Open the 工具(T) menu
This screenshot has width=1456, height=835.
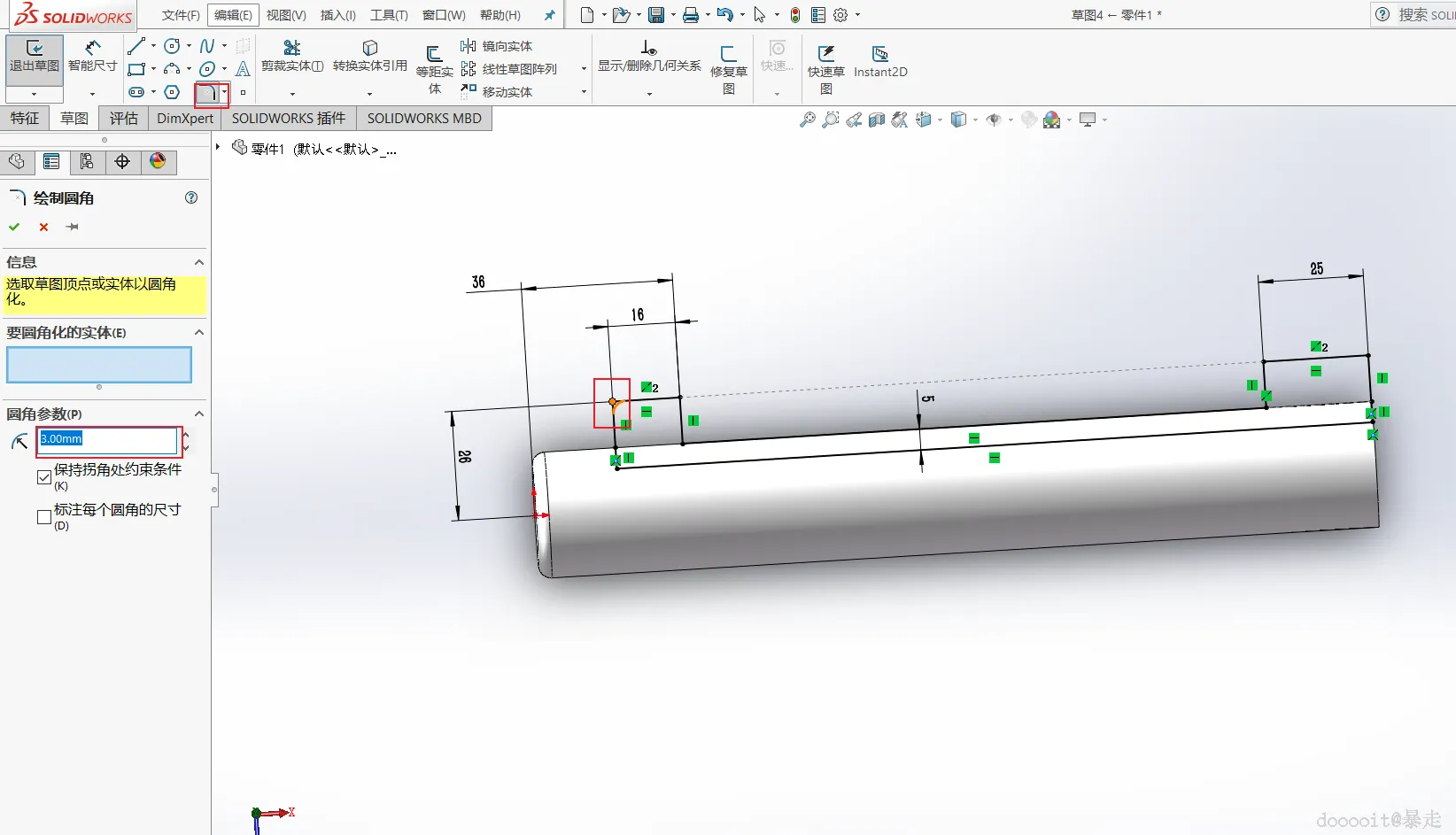point(389,15)
